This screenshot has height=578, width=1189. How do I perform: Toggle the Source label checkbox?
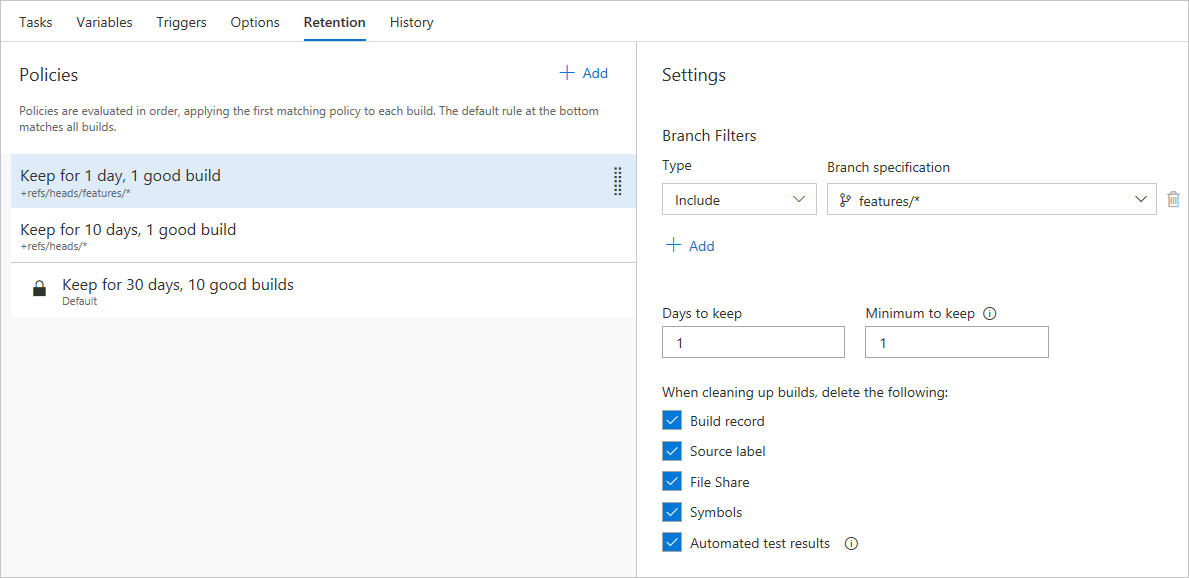(672, 451)
